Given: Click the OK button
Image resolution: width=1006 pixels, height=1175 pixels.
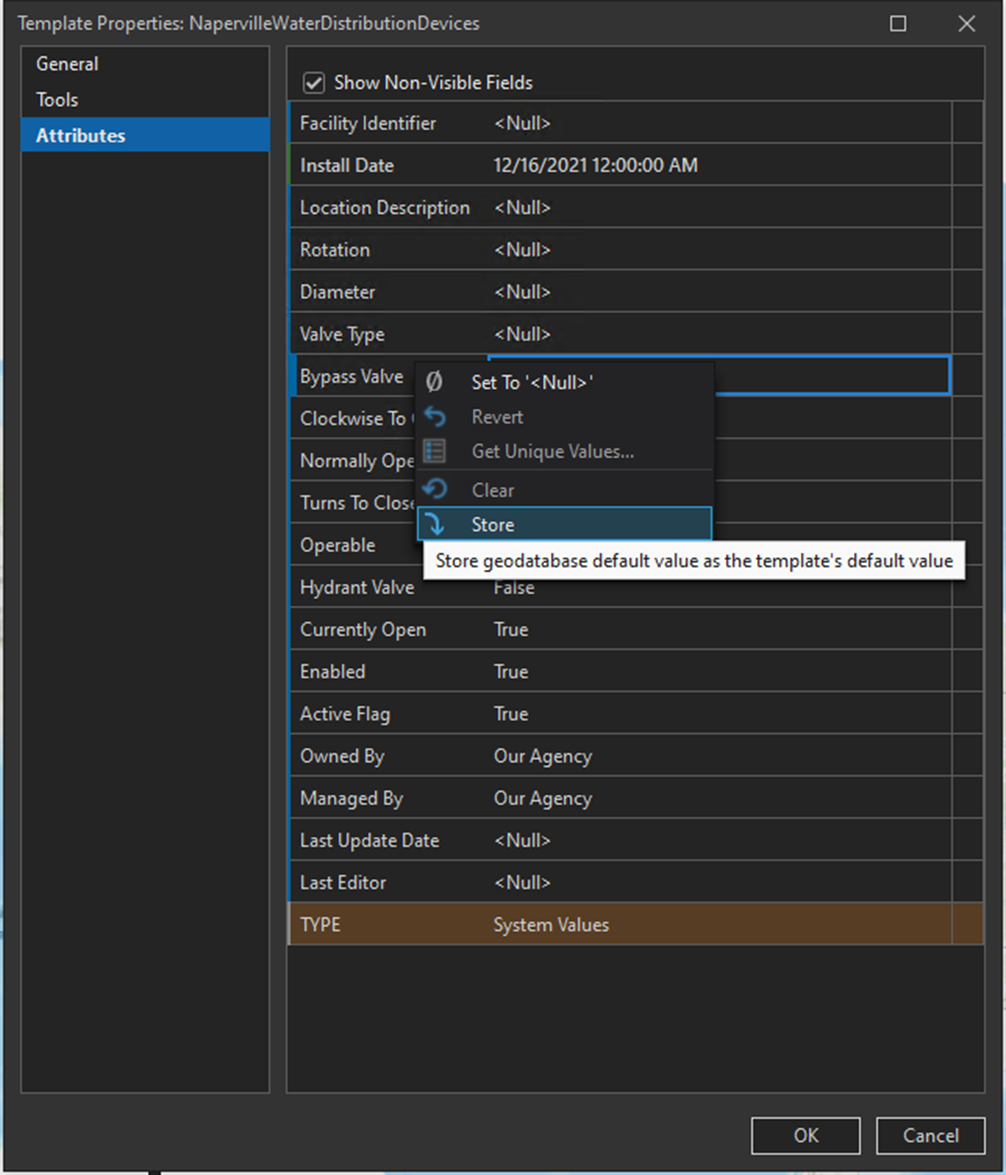Looking at the screenshot, I should tap(805, 1135).
